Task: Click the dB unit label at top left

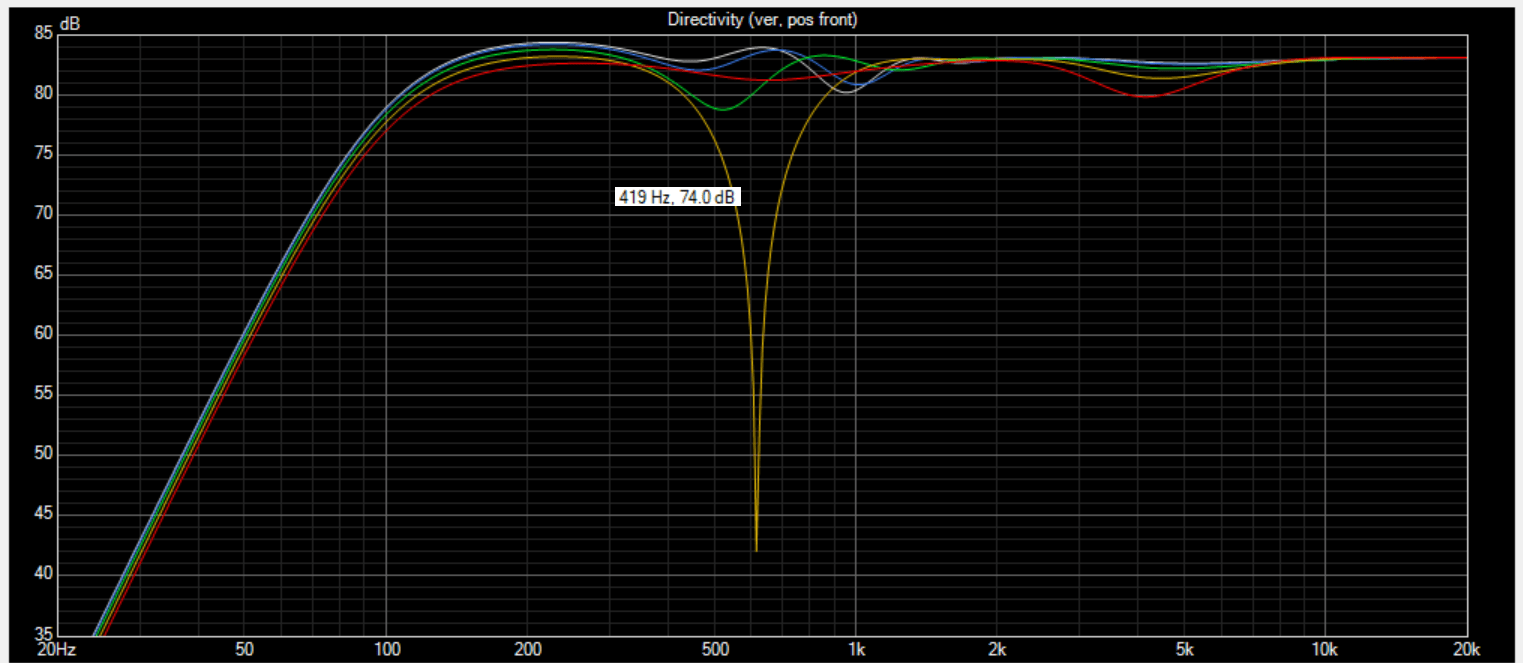Action: [x=70, y=23]
